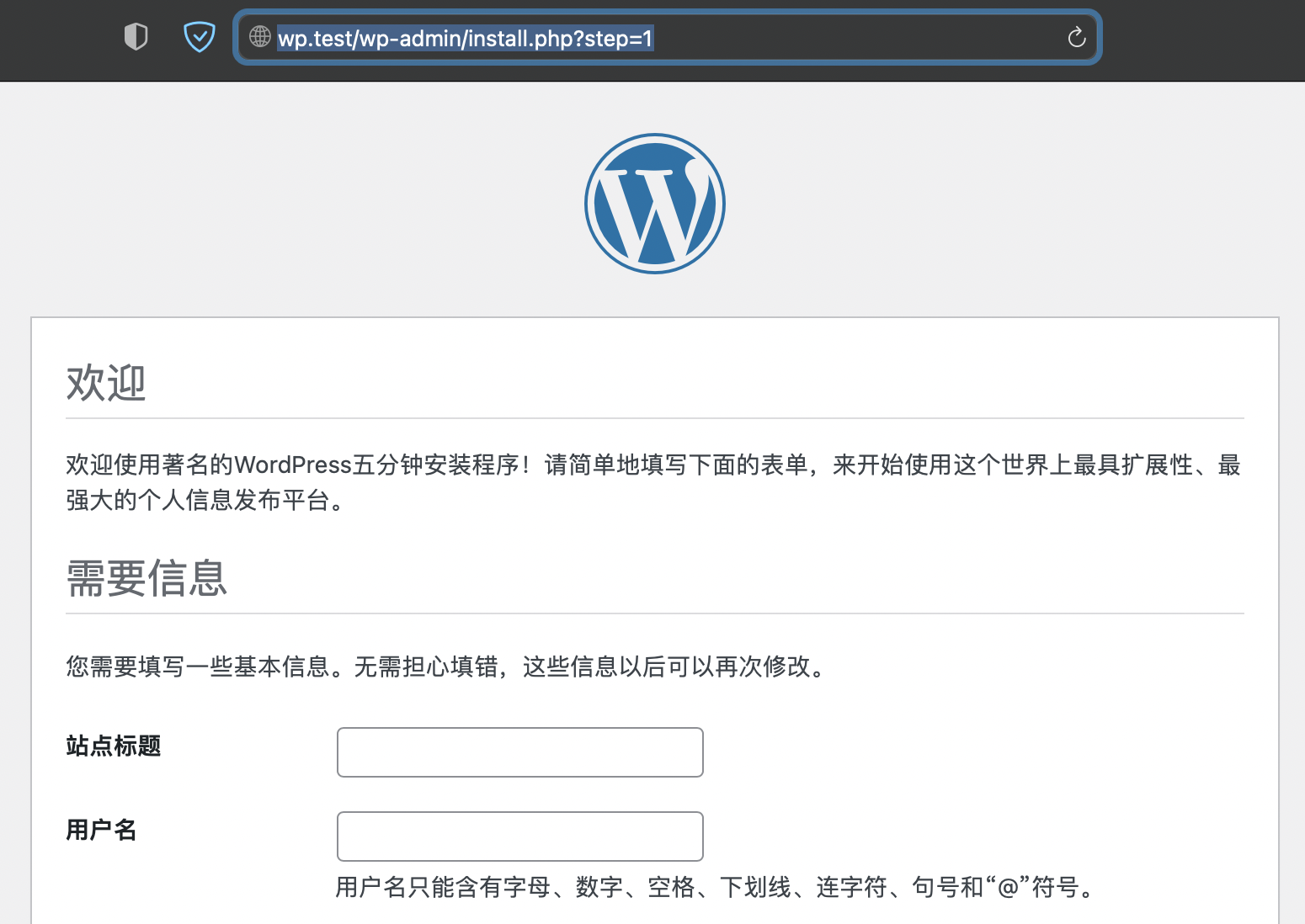Viewport: 1305px width, 924px height.
Task: Click the word WordPress in welcome text
Action: [292, 465]
